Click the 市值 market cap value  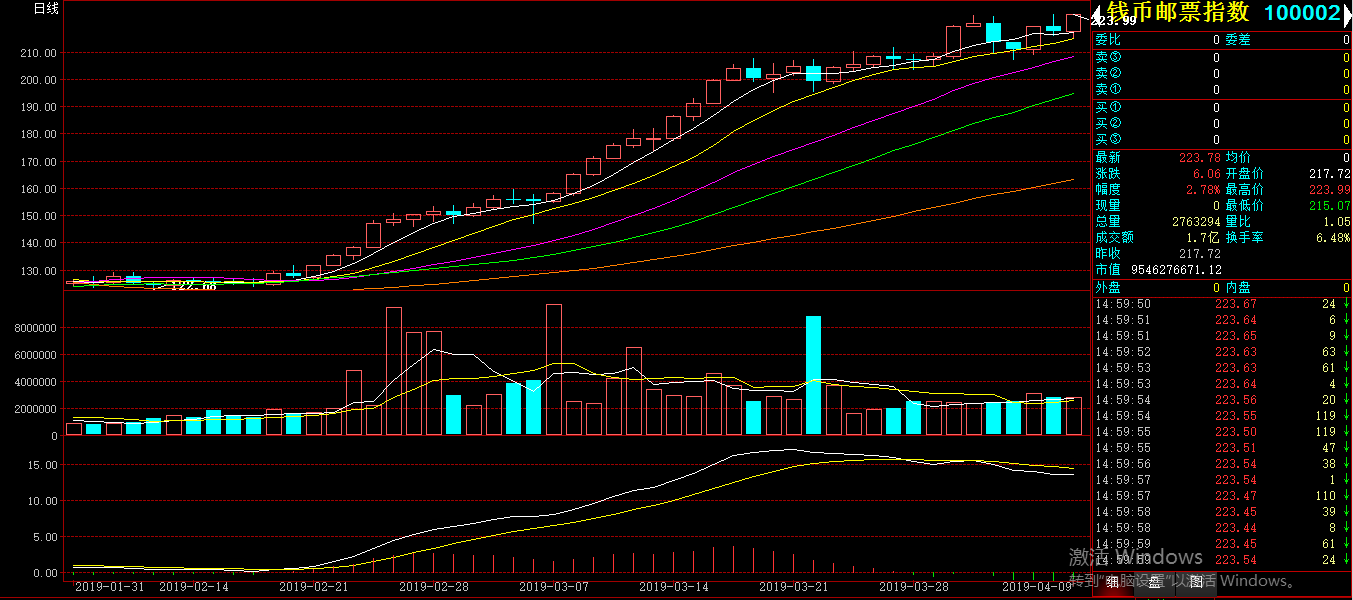tap(1176, 270)
